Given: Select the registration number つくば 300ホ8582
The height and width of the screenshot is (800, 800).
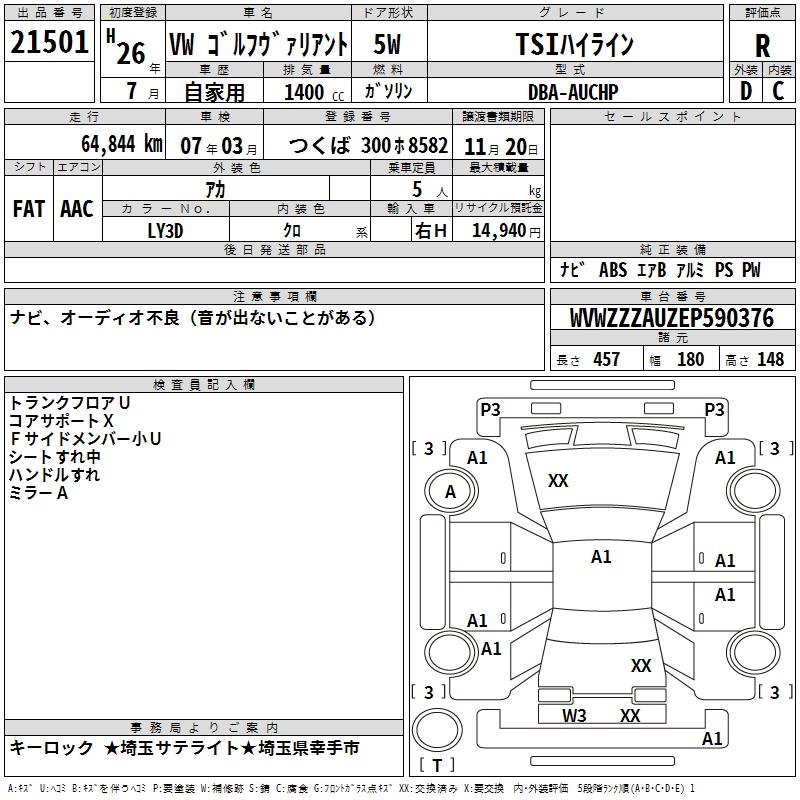Looking at the screenshot, I should point(368,145).
